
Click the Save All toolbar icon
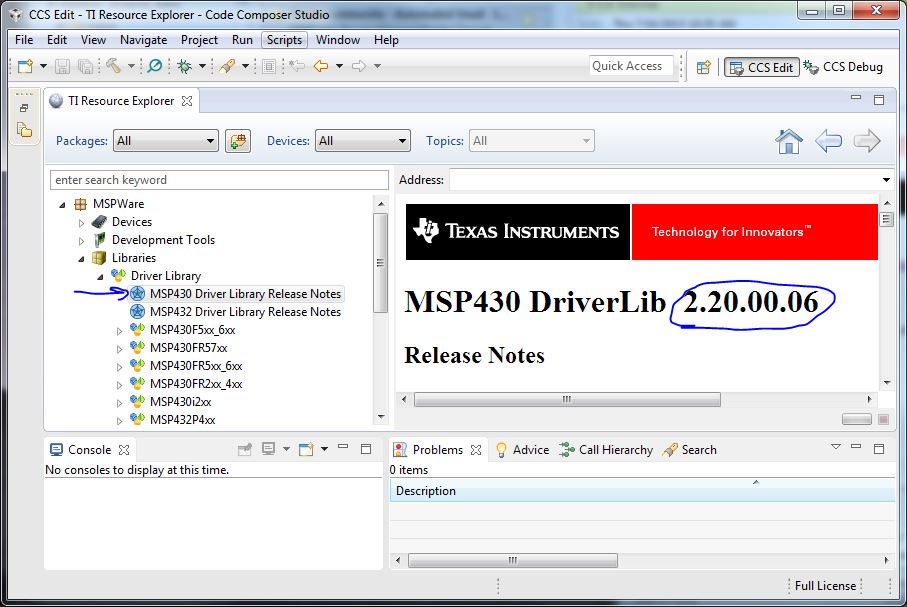pyautogui.click(x=85, y=67)
